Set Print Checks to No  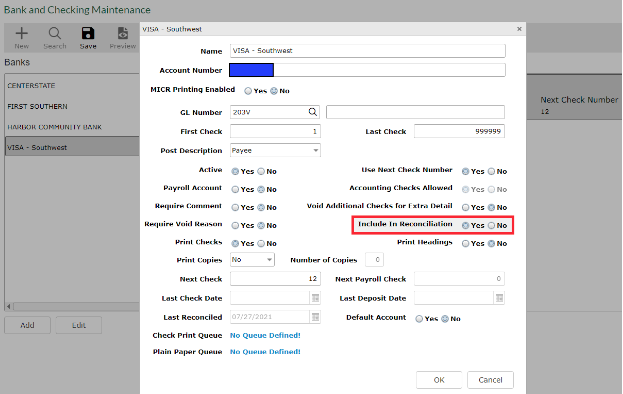pyautogui.click(x=261, y=243)
